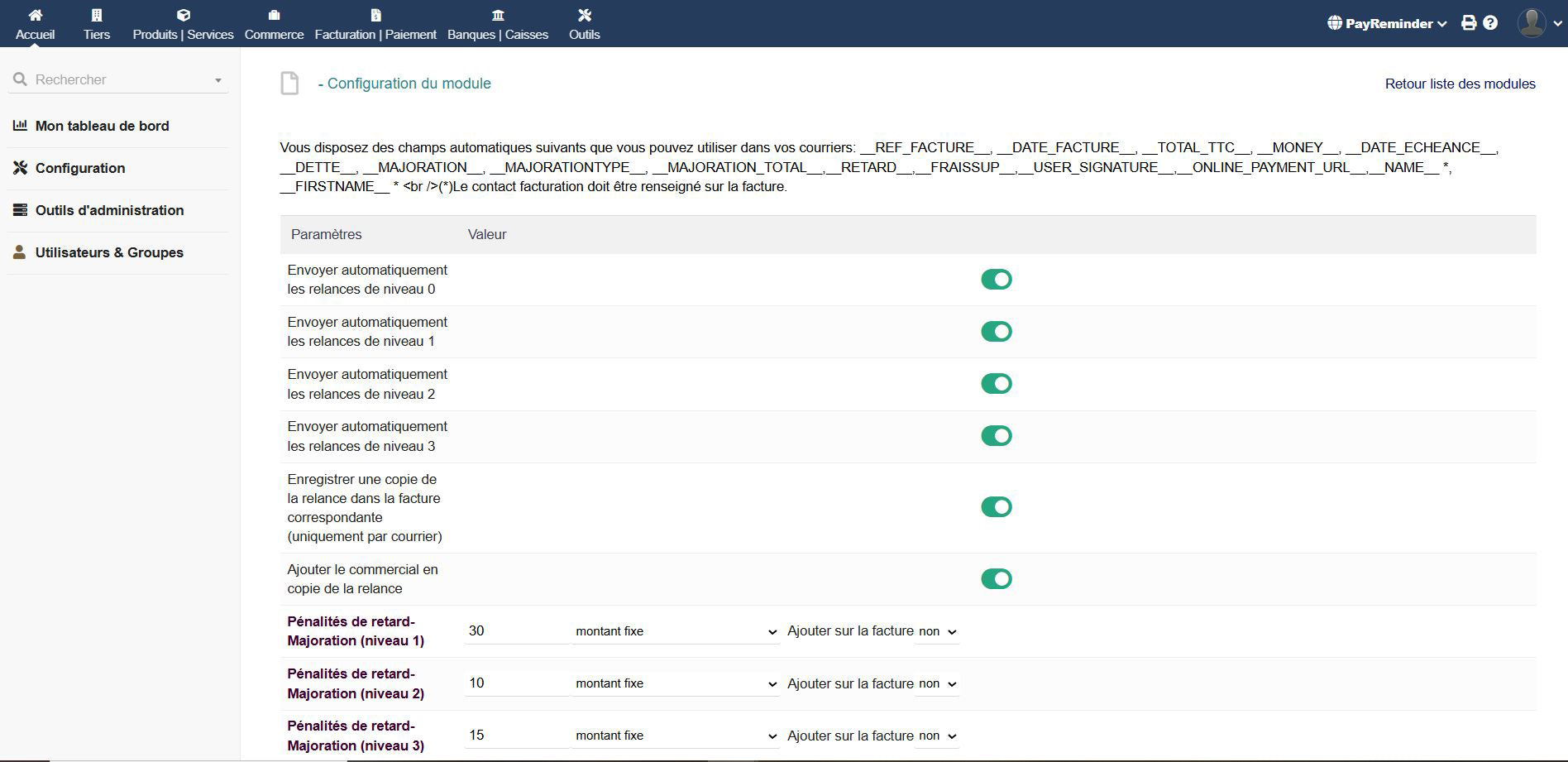Click the Produits | Services cube icon
1568x762 pixels.
[x=183, y=15]
